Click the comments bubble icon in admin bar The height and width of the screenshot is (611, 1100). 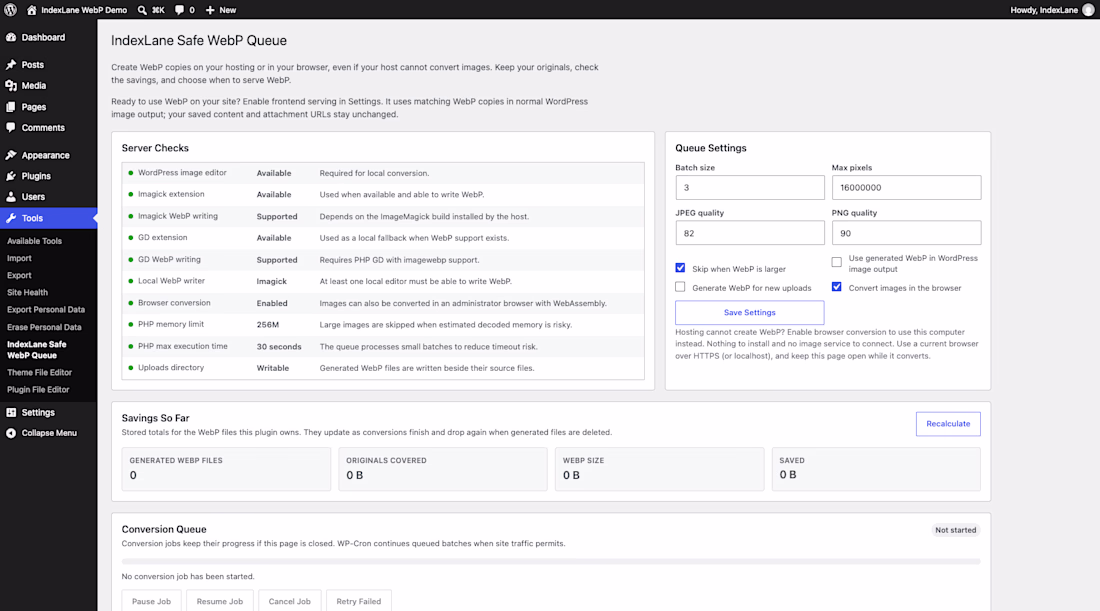point(180,10)
